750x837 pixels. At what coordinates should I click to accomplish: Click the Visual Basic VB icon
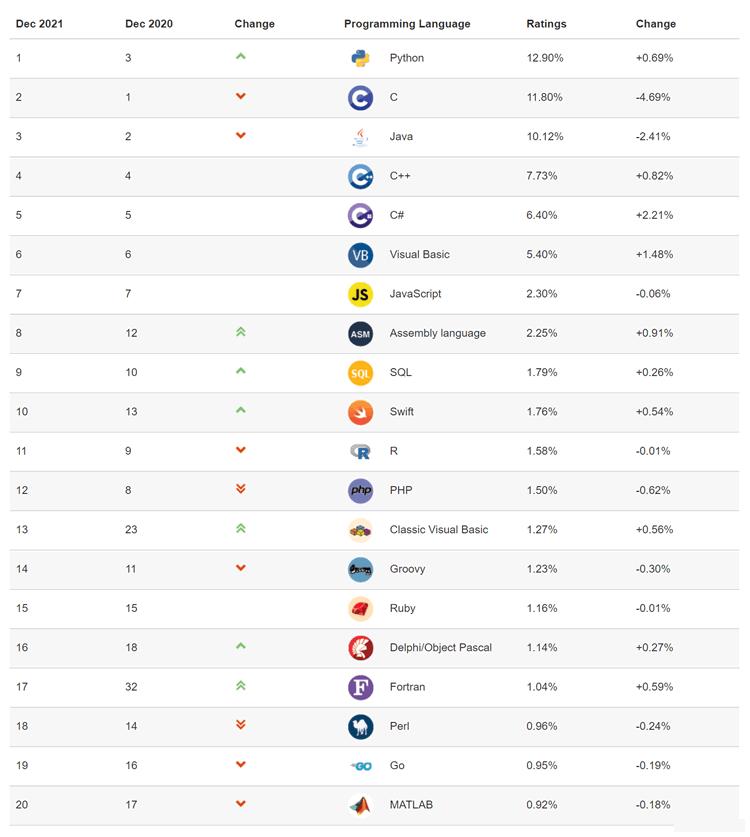(360, 255)
